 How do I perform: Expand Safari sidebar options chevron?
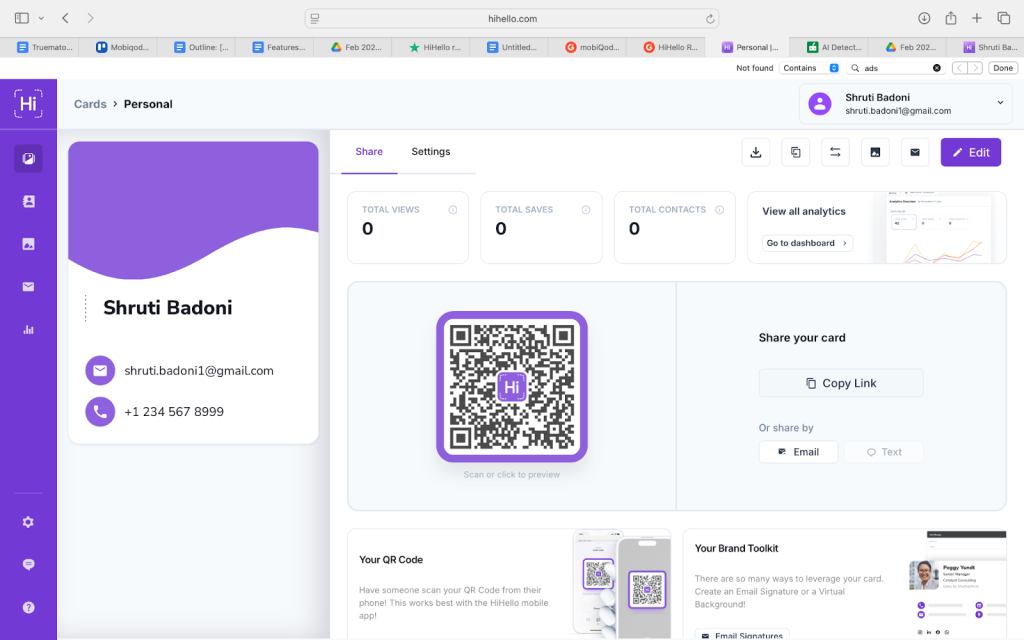41,18
